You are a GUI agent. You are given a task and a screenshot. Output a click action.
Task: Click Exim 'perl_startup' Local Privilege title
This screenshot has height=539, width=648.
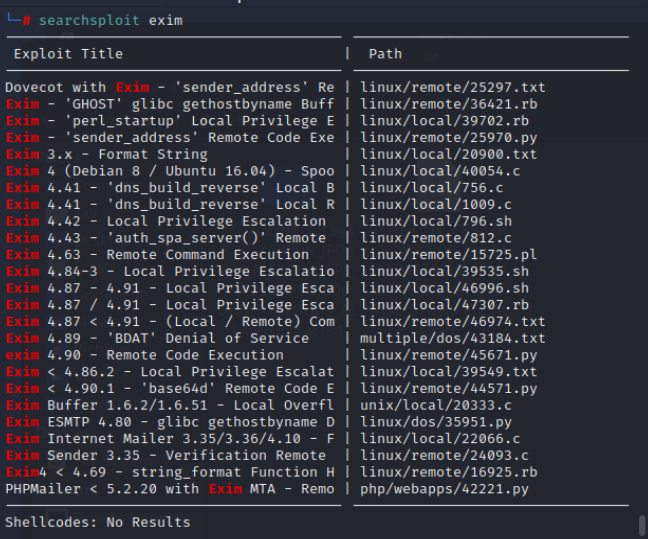(170, 121)
